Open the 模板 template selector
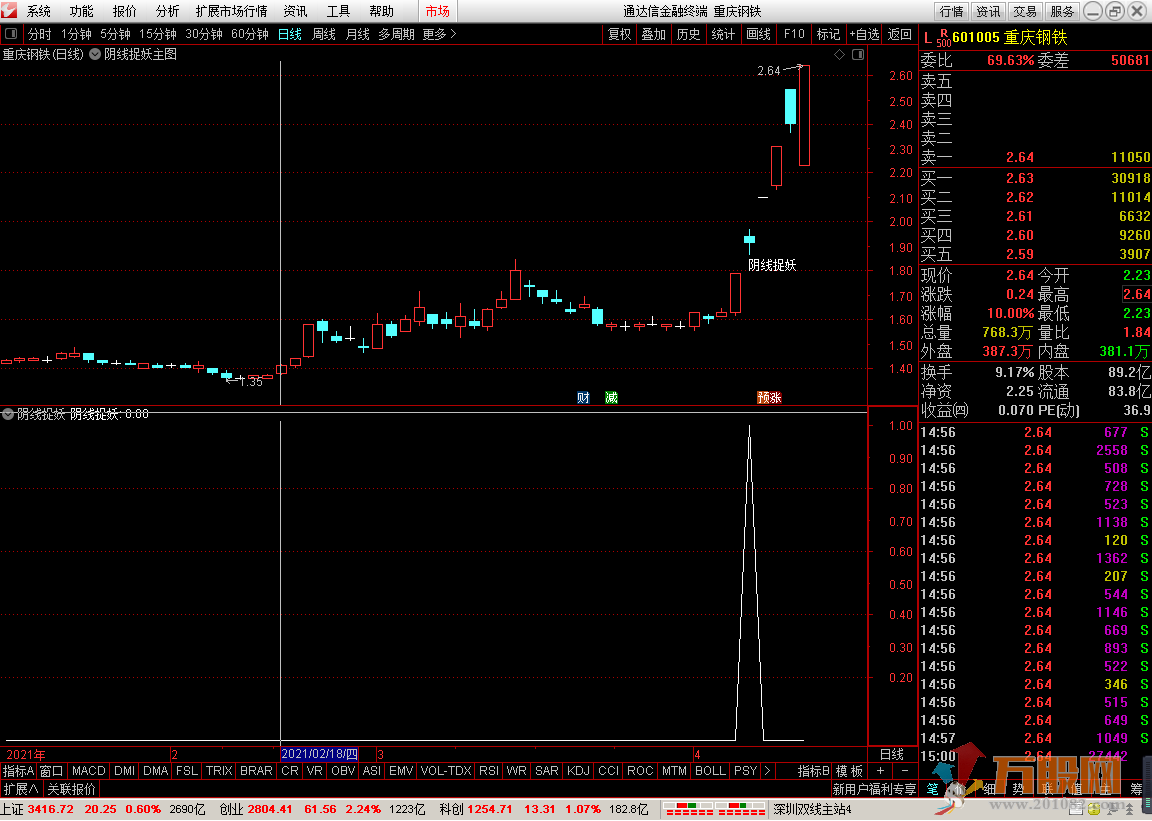 (x=849, y=770)
